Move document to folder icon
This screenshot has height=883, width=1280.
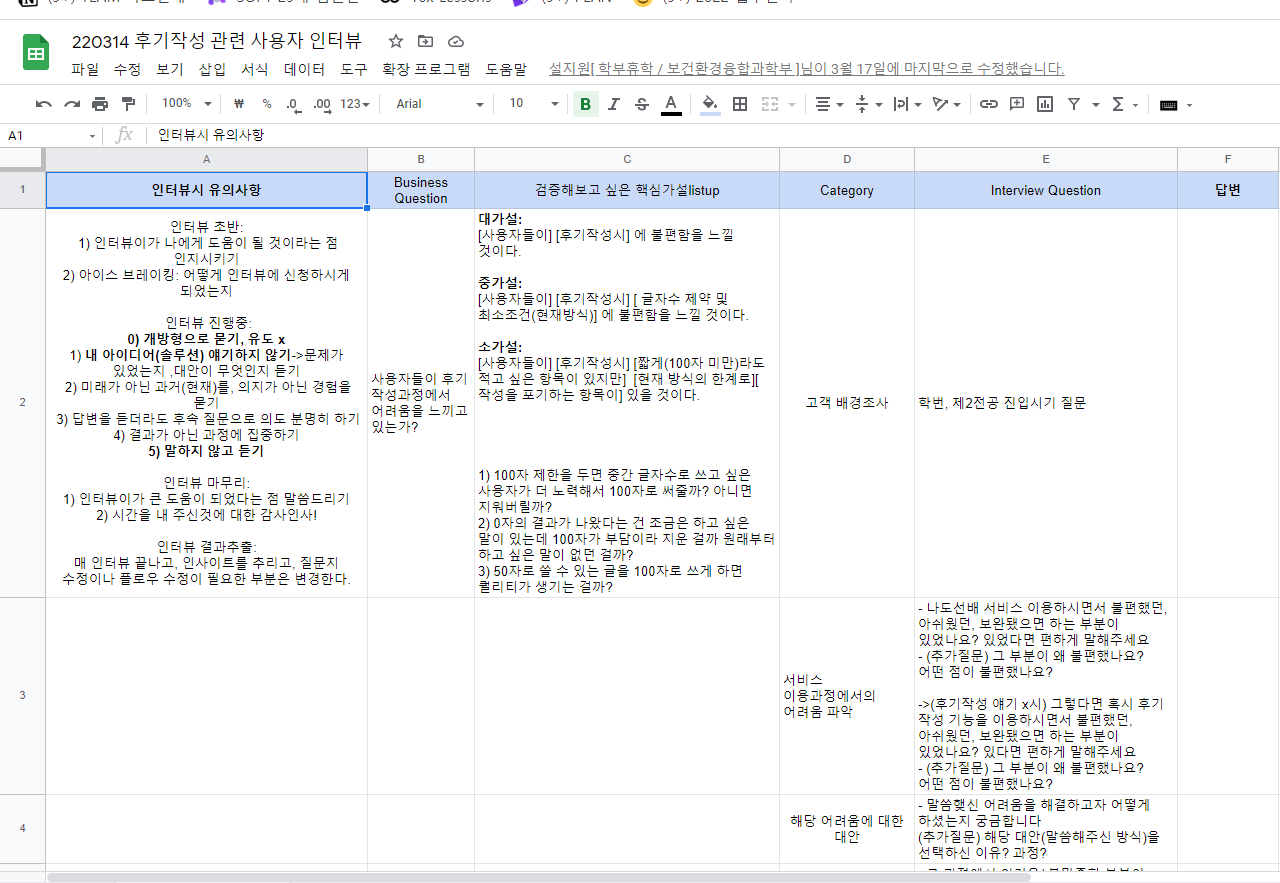tap(426, 41)
